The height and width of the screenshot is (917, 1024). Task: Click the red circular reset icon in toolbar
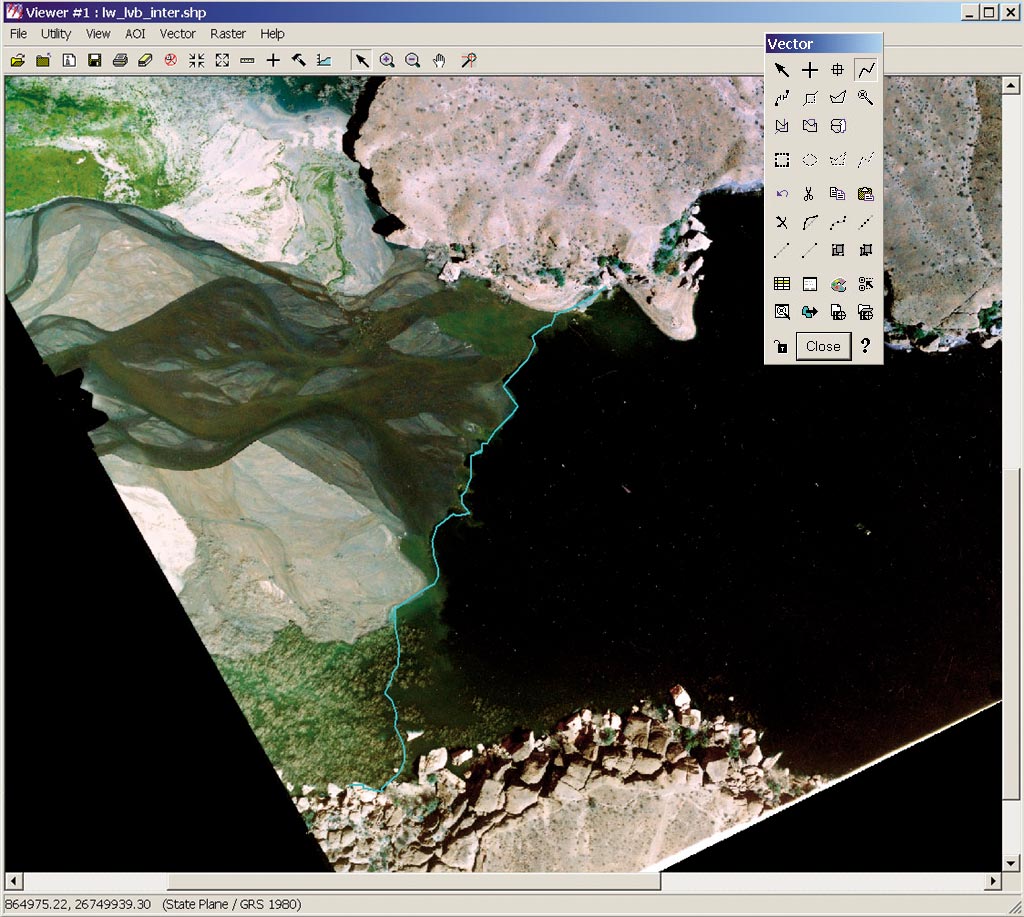coord(170,61)
